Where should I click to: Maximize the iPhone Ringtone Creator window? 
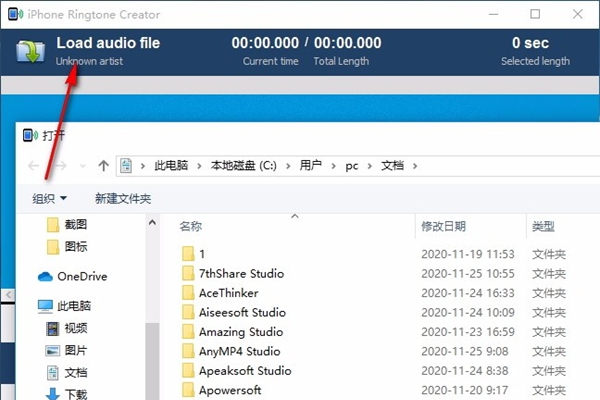pyautogui.click(x=535, y=14)
